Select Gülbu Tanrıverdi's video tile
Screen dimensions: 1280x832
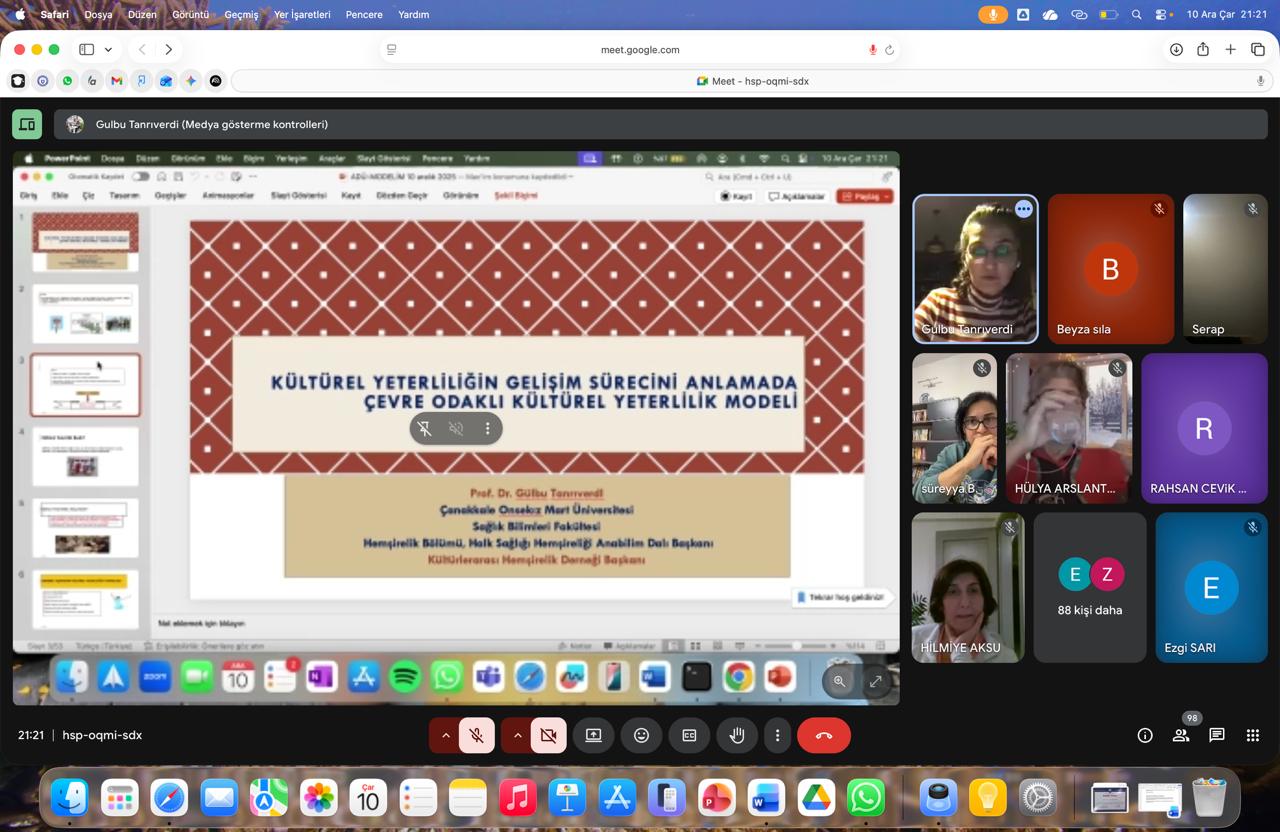coord(975,269)
